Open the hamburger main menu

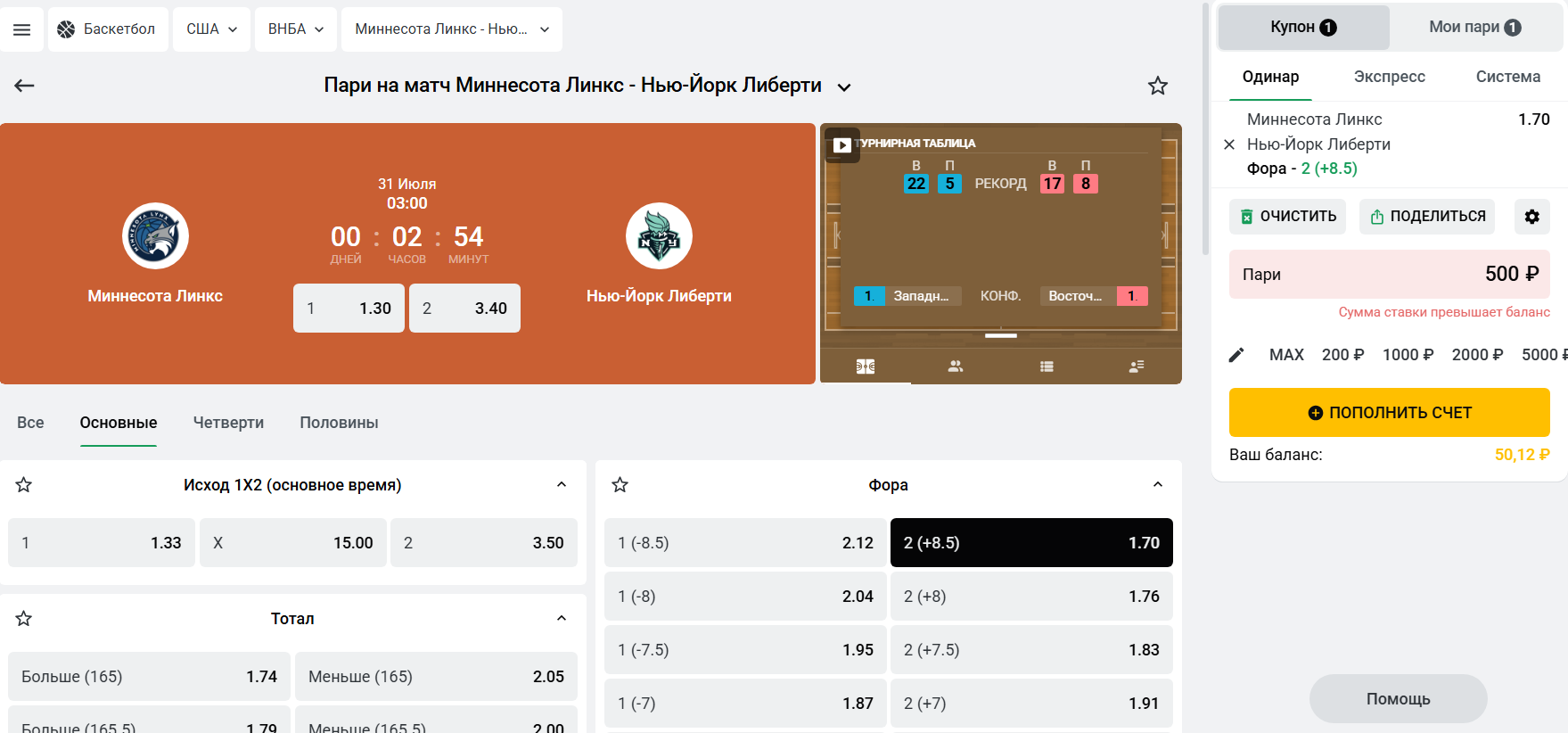(21, 29)
